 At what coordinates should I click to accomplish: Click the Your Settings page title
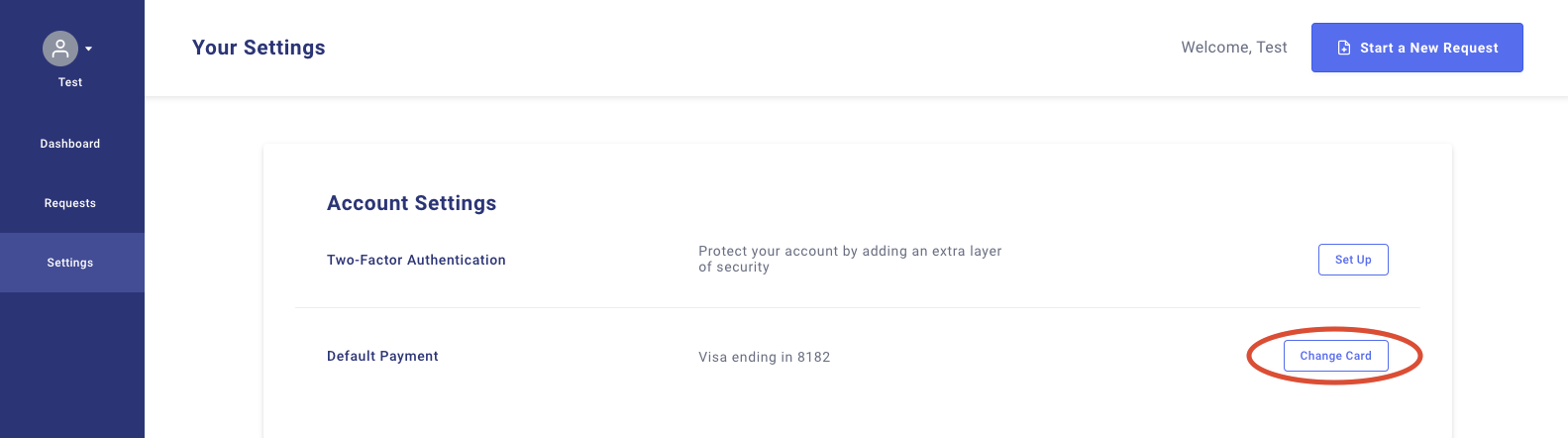(259, 48)
